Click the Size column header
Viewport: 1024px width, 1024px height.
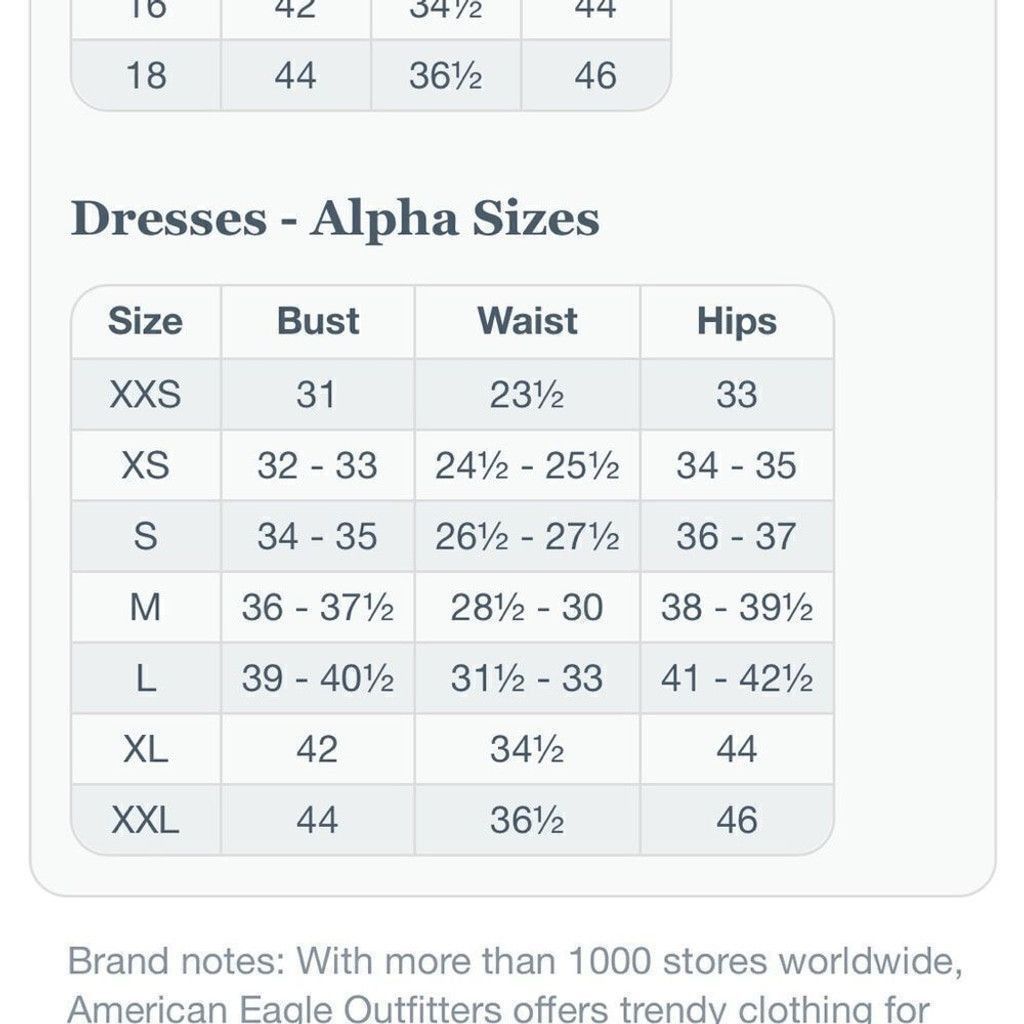point(145,321)
